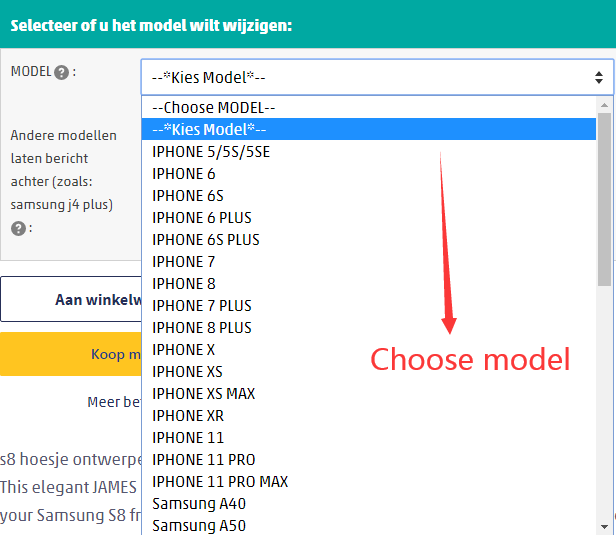This screenshot has width=616, height=535.
Task: Choose IPHONE 6S option
Action: (x=368, y=196)
